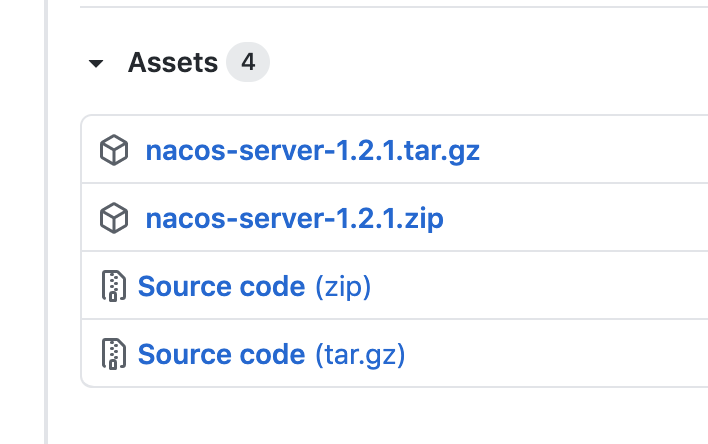
Task: Click the bold "Source code" words in the zip row
Action: click(x=221, y=286)
